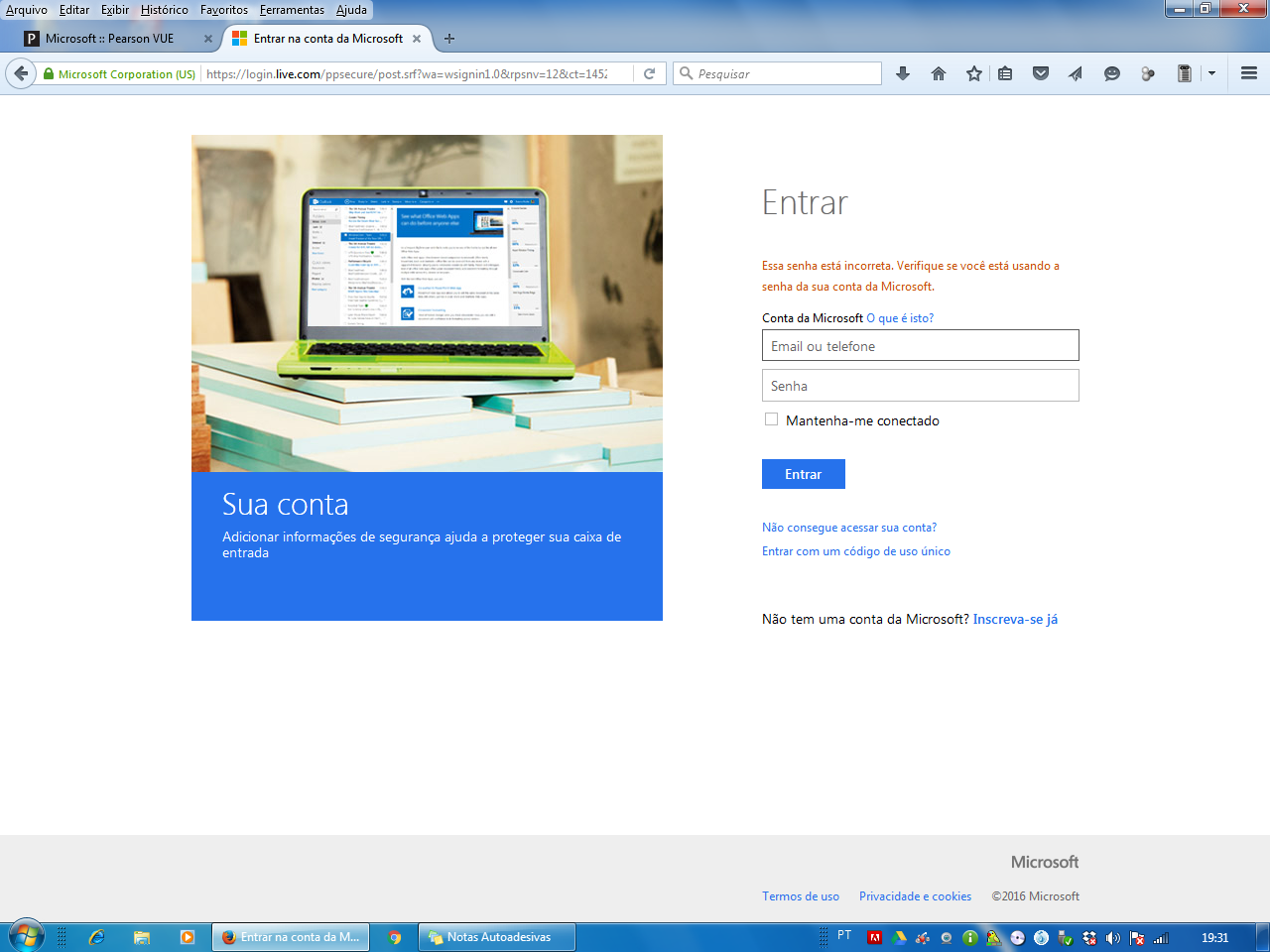The height and width of the screenshot is (952, 1270).
Task: Select the Entrar na conta da Microsoft tab
Action: pos(327,39)
